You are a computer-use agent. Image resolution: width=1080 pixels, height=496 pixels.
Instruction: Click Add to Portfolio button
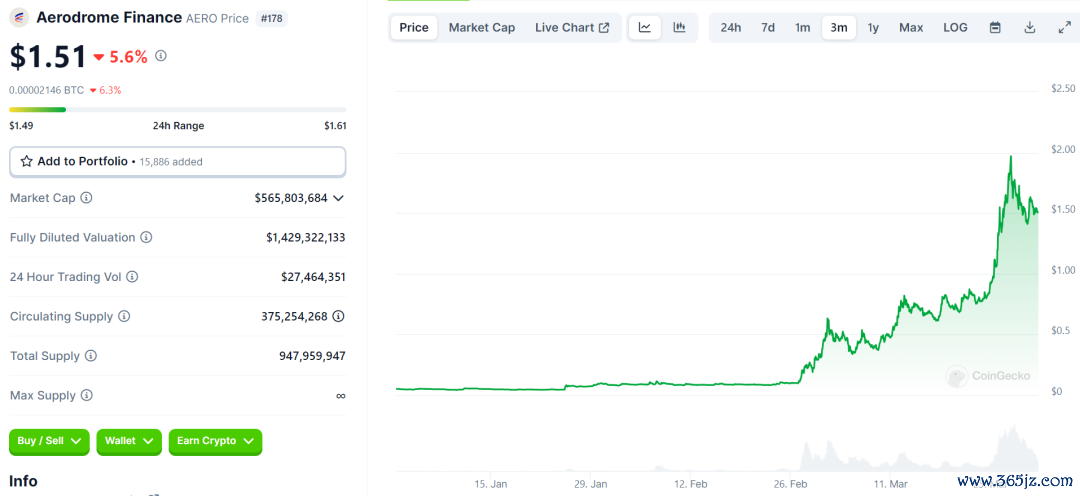pos(177,161)
